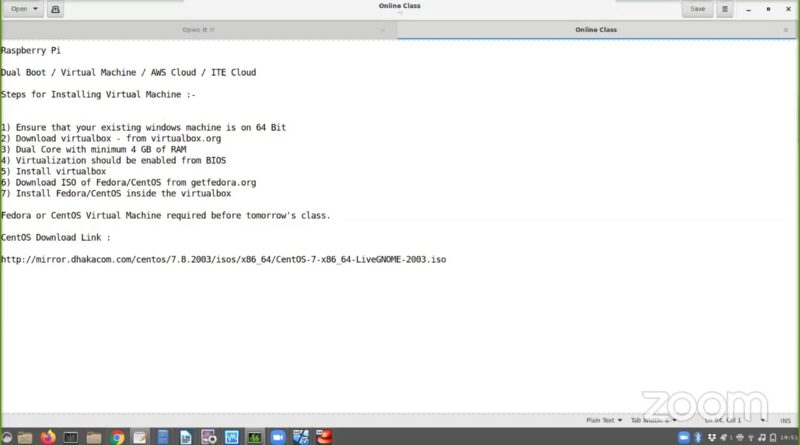
Task: Click the 'Download virtualbox - from virtualbox.org' line
Action: coord(111,138)
